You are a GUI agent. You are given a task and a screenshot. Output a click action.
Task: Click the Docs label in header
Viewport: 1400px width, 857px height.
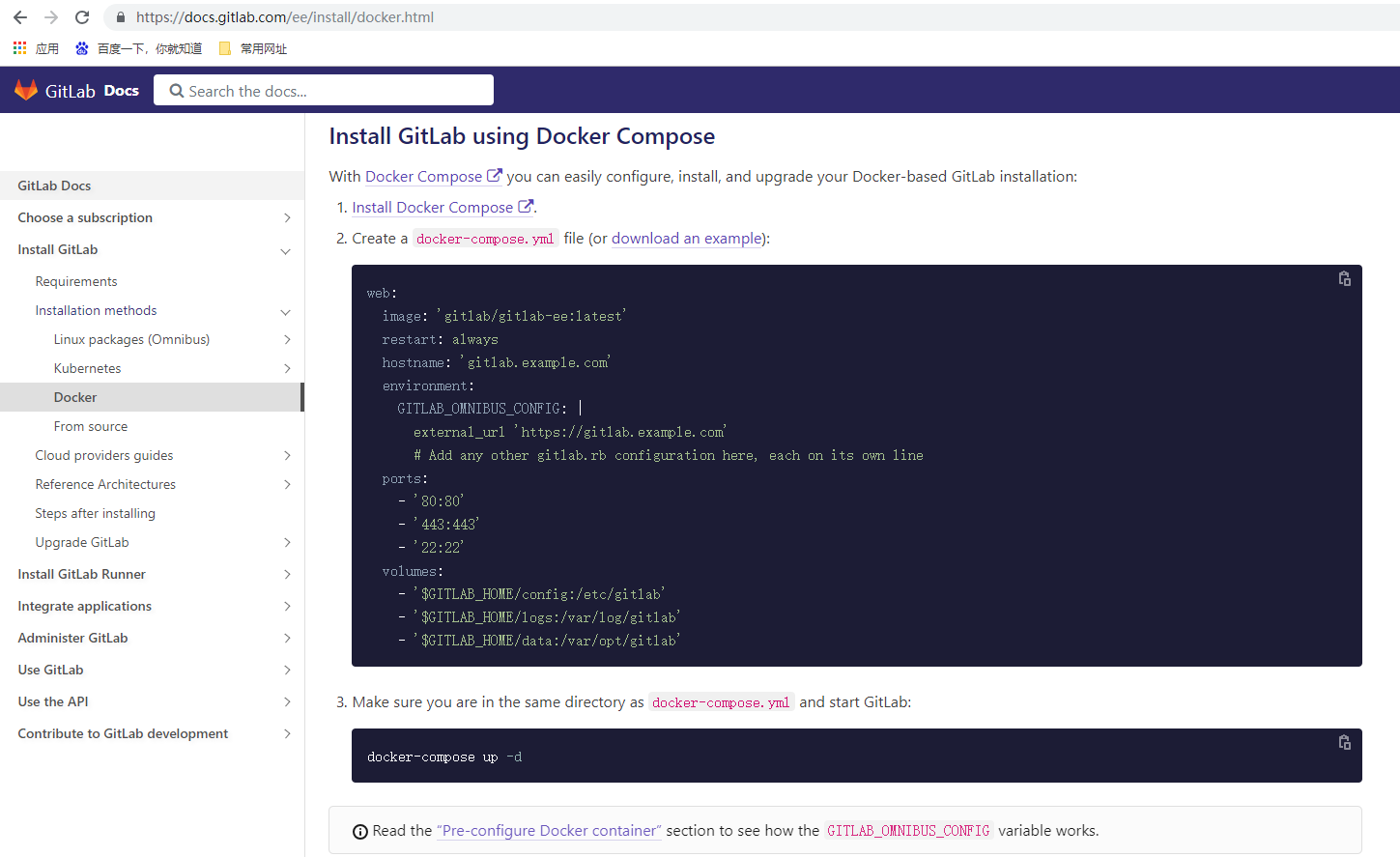tap(122, 91)
